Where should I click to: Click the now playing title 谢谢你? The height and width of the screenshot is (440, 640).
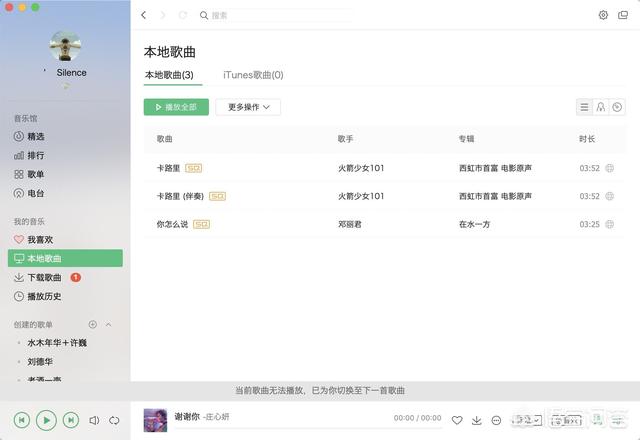187,416
